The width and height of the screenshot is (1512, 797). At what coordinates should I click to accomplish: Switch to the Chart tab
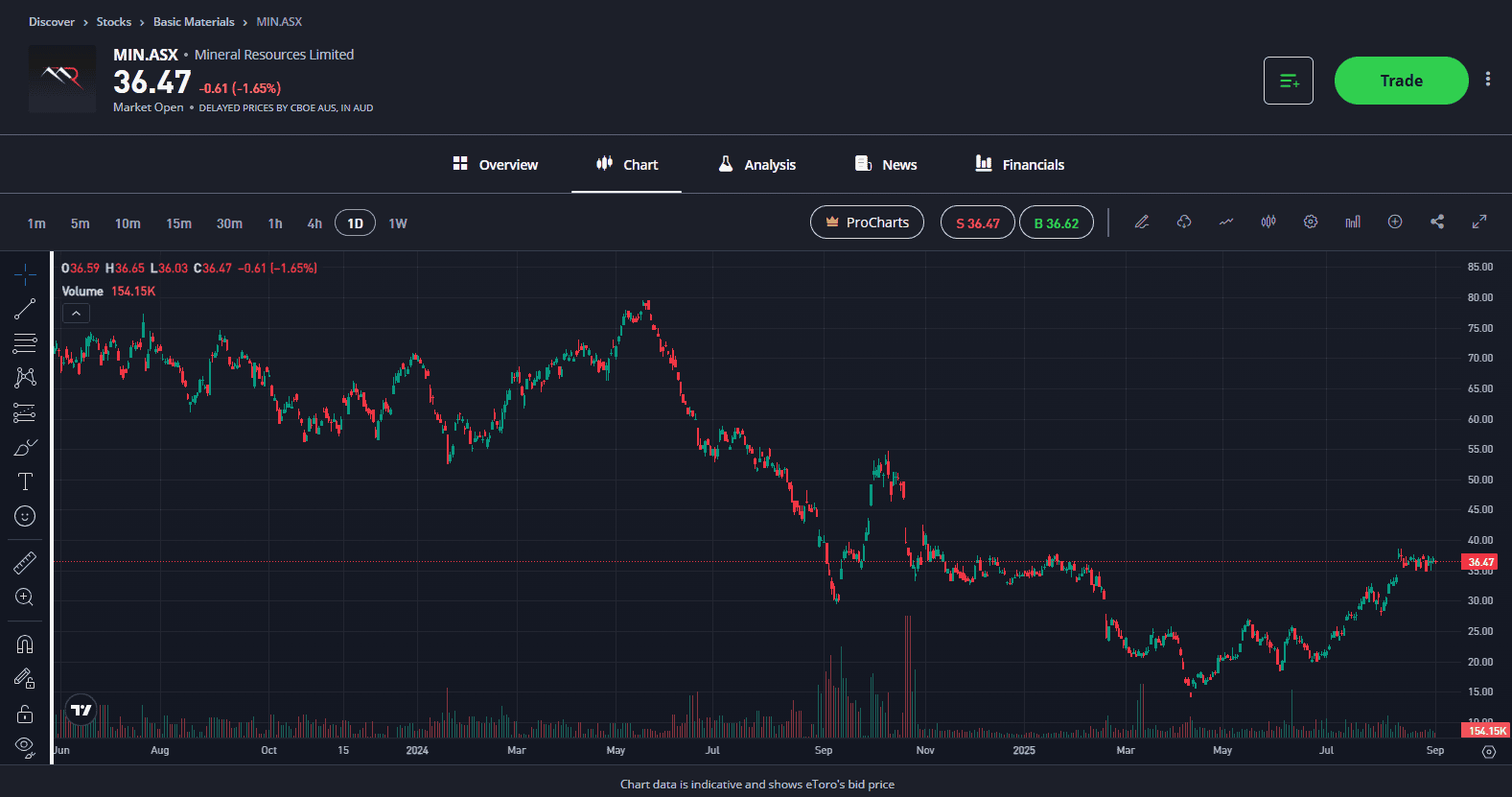[627, 164]
